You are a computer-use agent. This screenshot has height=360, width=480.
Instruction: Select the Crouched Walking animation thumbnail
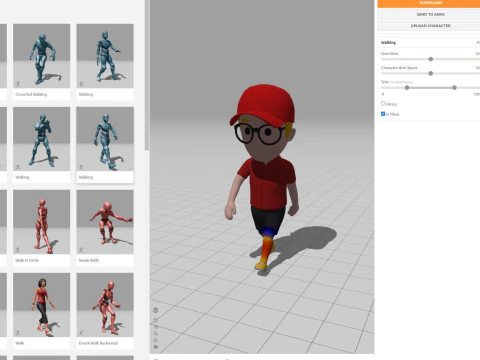(42, 56)
